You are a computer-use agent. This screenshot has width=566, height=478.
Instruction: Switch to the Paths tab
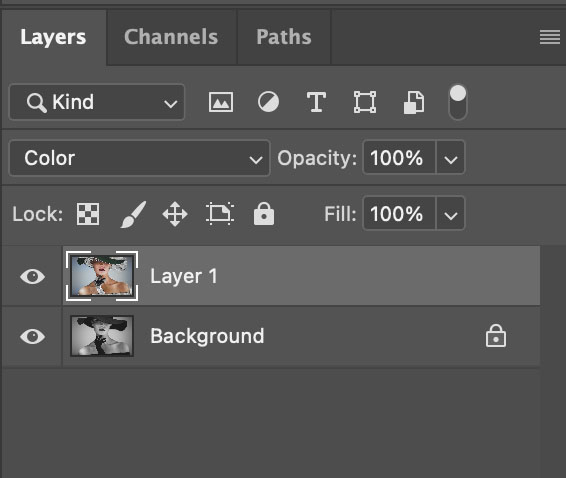[x=284, y=37]
